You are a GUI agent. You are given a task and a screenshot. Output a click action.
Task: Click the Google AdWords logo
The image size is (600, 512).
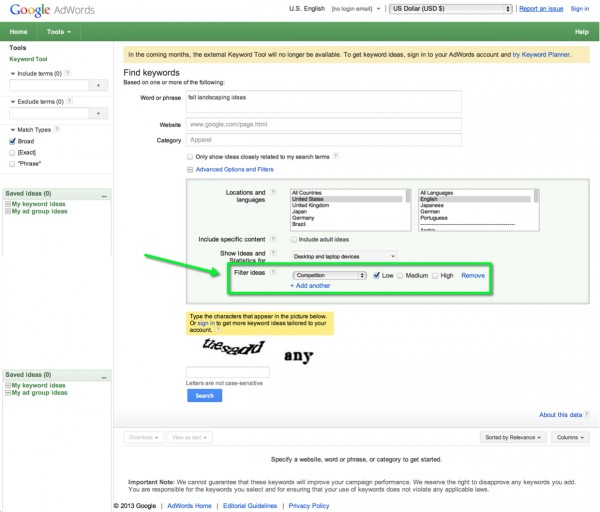click(52, 10)
